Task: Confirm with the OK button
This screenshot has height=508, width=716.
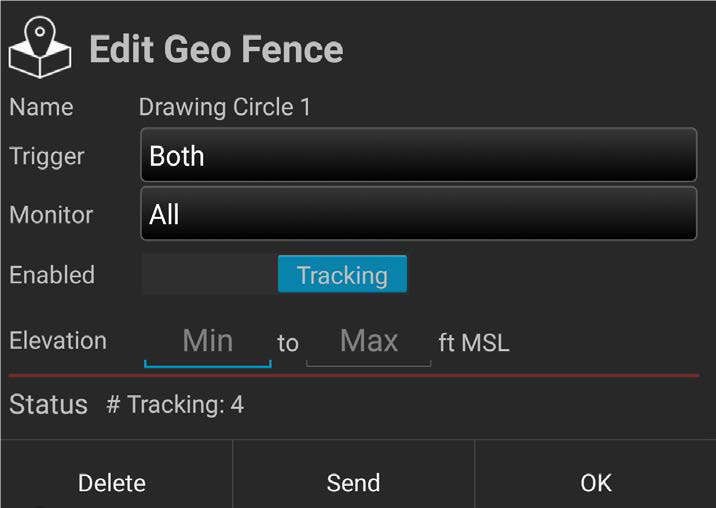Action: click(596, 483)
